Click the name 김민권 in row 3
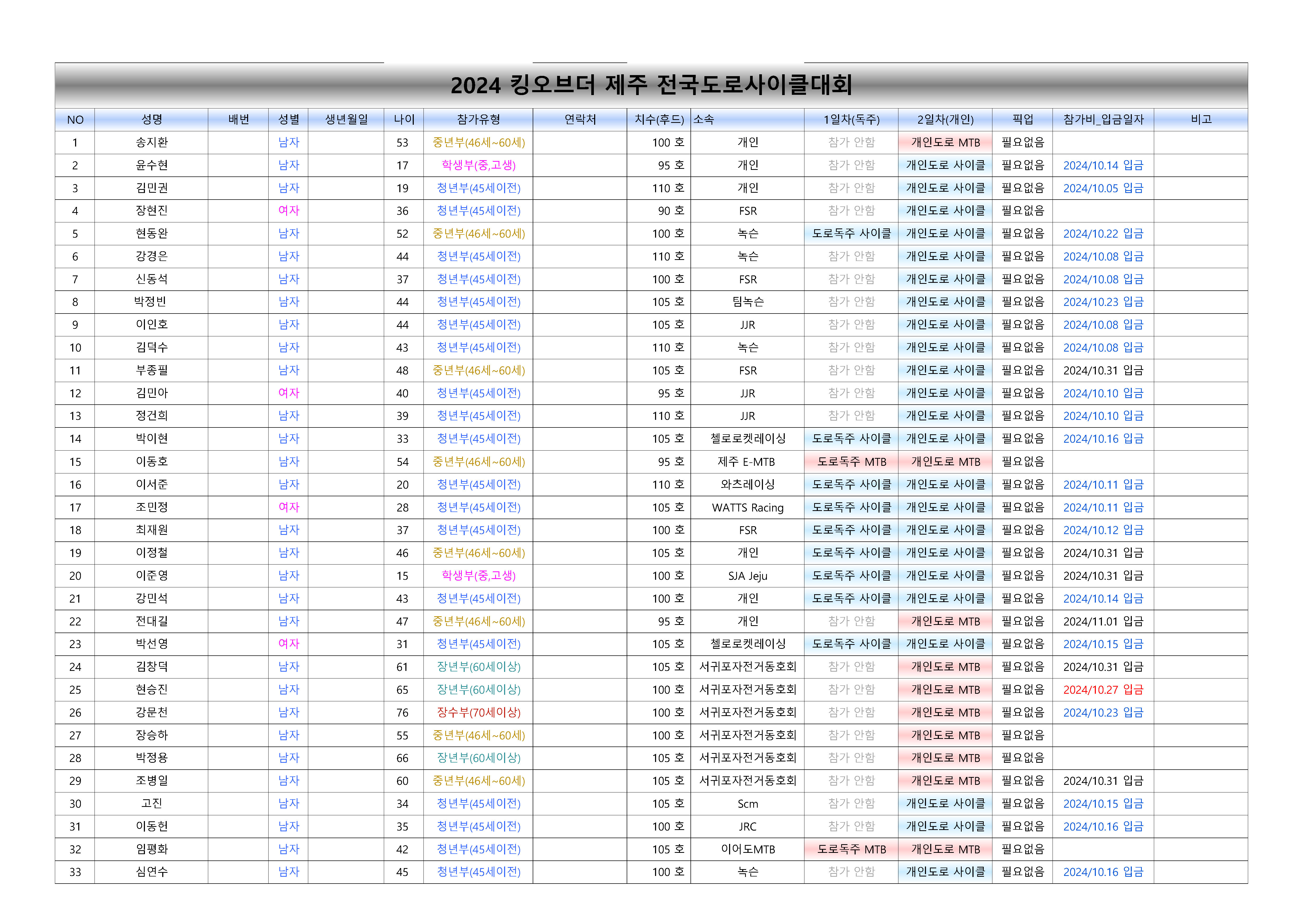This screenshot has height=924, width=1303. point(152,188)
